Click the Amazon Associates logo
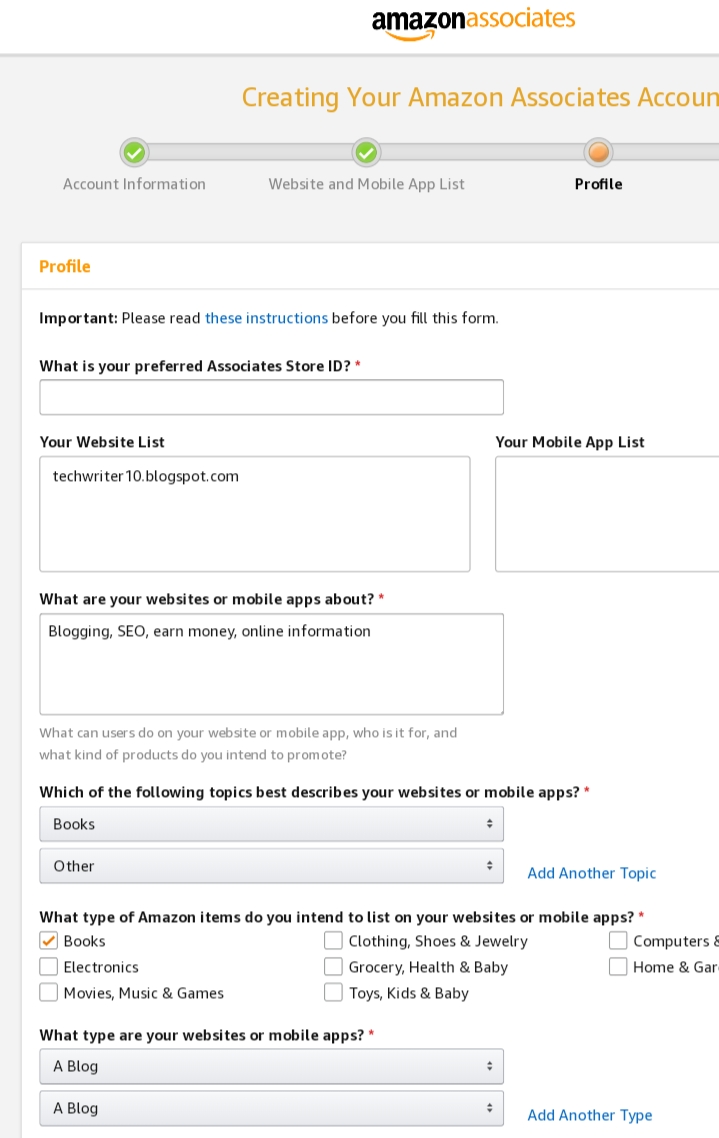Screen dimensions: 719x1138 pyautogui.click(x=473, y=22)
